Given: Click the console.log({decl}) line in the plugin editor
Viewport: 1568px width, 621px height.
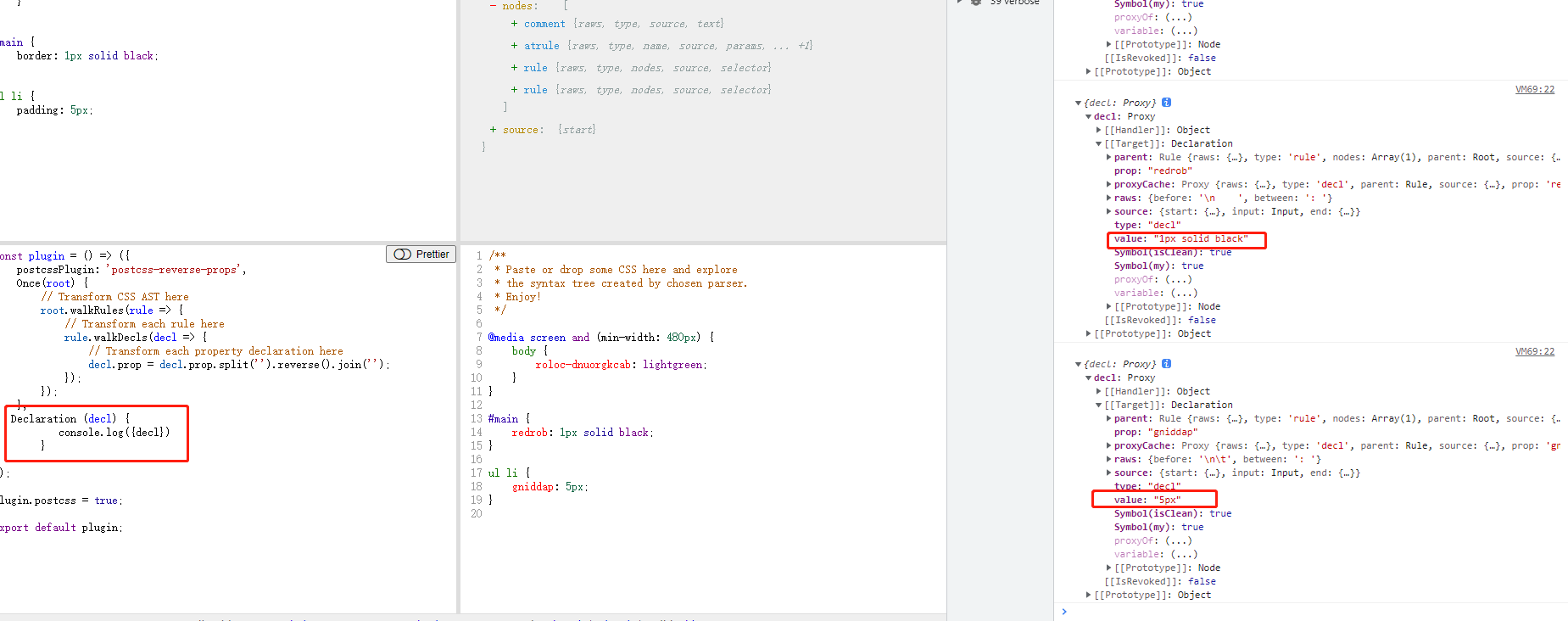Looking at the screenshot, I should tap(114, 432).
